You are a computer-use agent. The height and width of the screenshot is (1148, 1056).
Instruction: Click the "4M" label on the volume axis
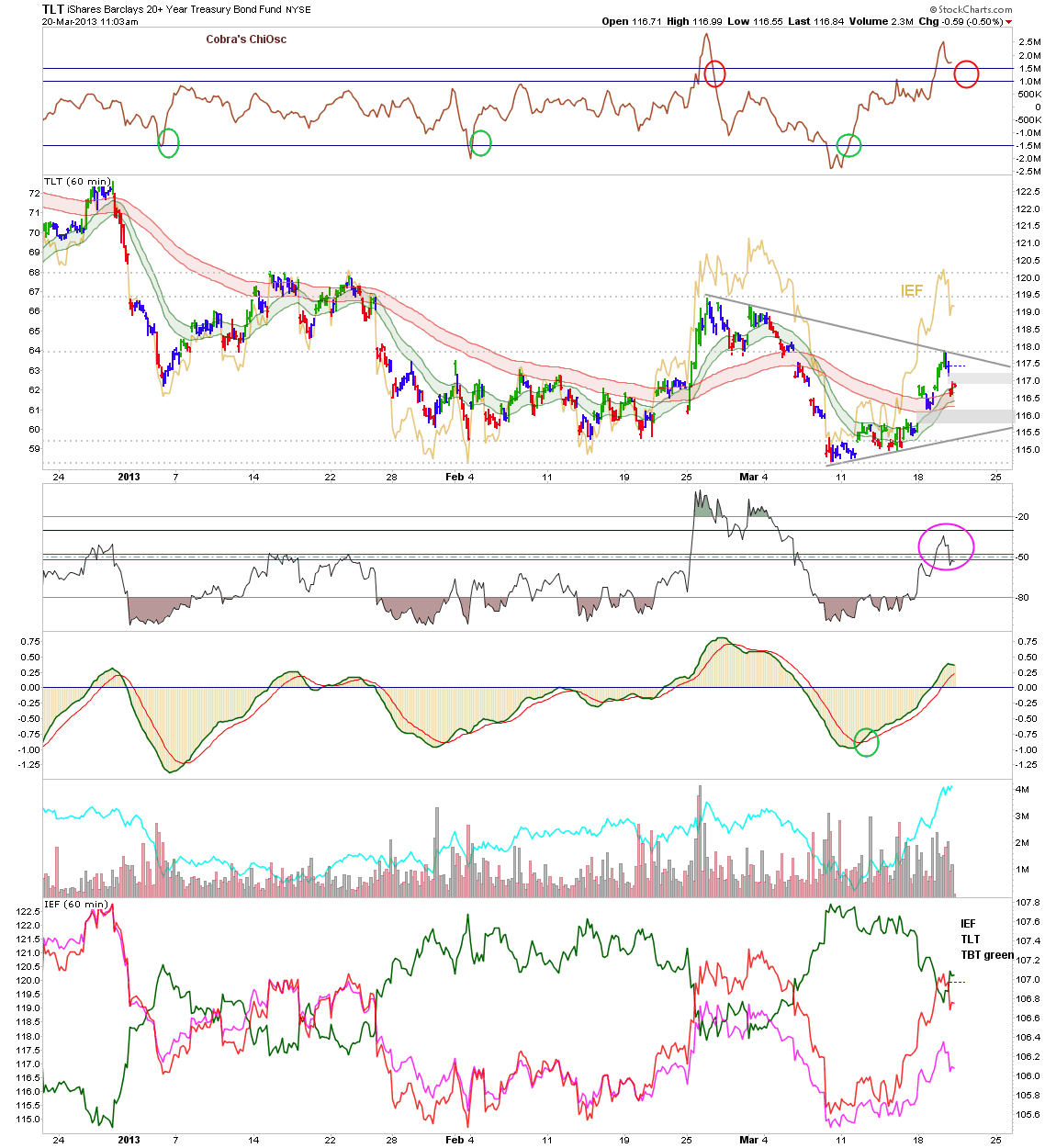pos(1021,790)
